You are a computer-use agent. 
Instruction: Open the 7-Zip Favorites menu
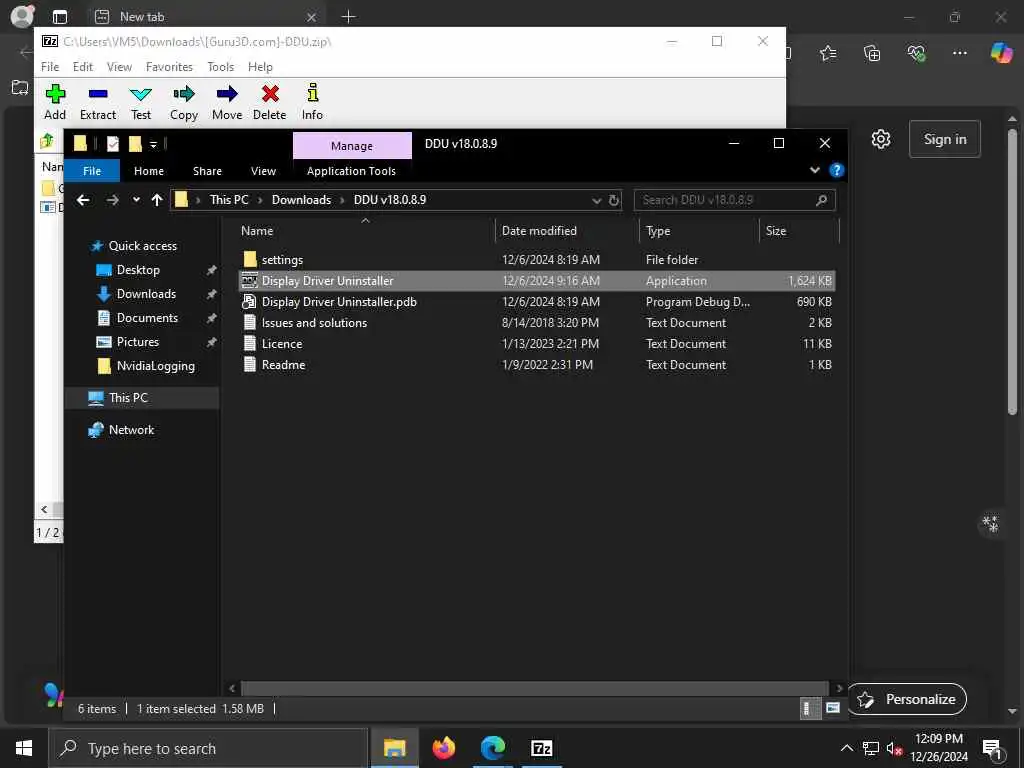[169, 67]
